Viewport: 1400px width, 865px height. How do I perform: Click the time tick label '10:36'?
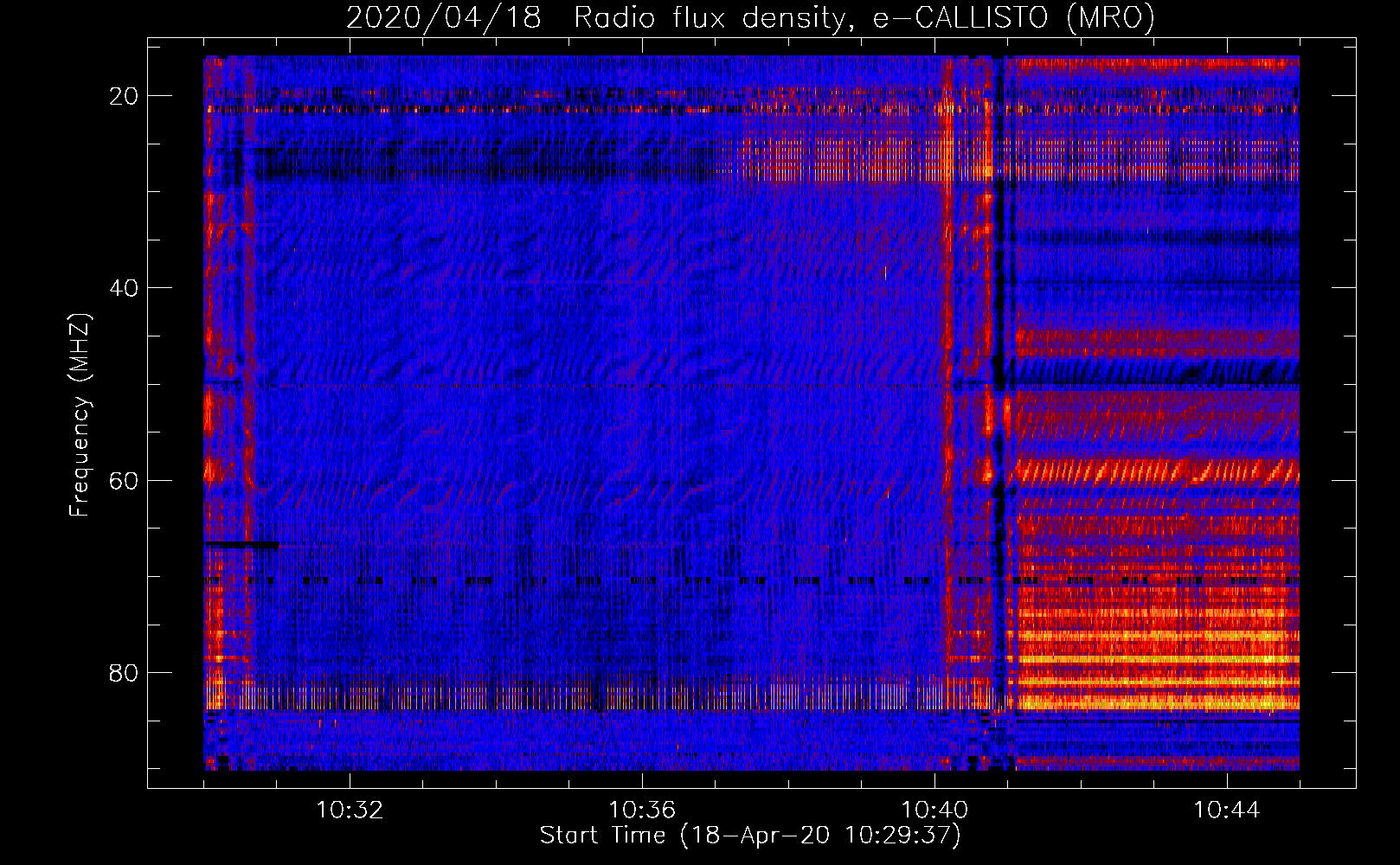coord(642,811)
